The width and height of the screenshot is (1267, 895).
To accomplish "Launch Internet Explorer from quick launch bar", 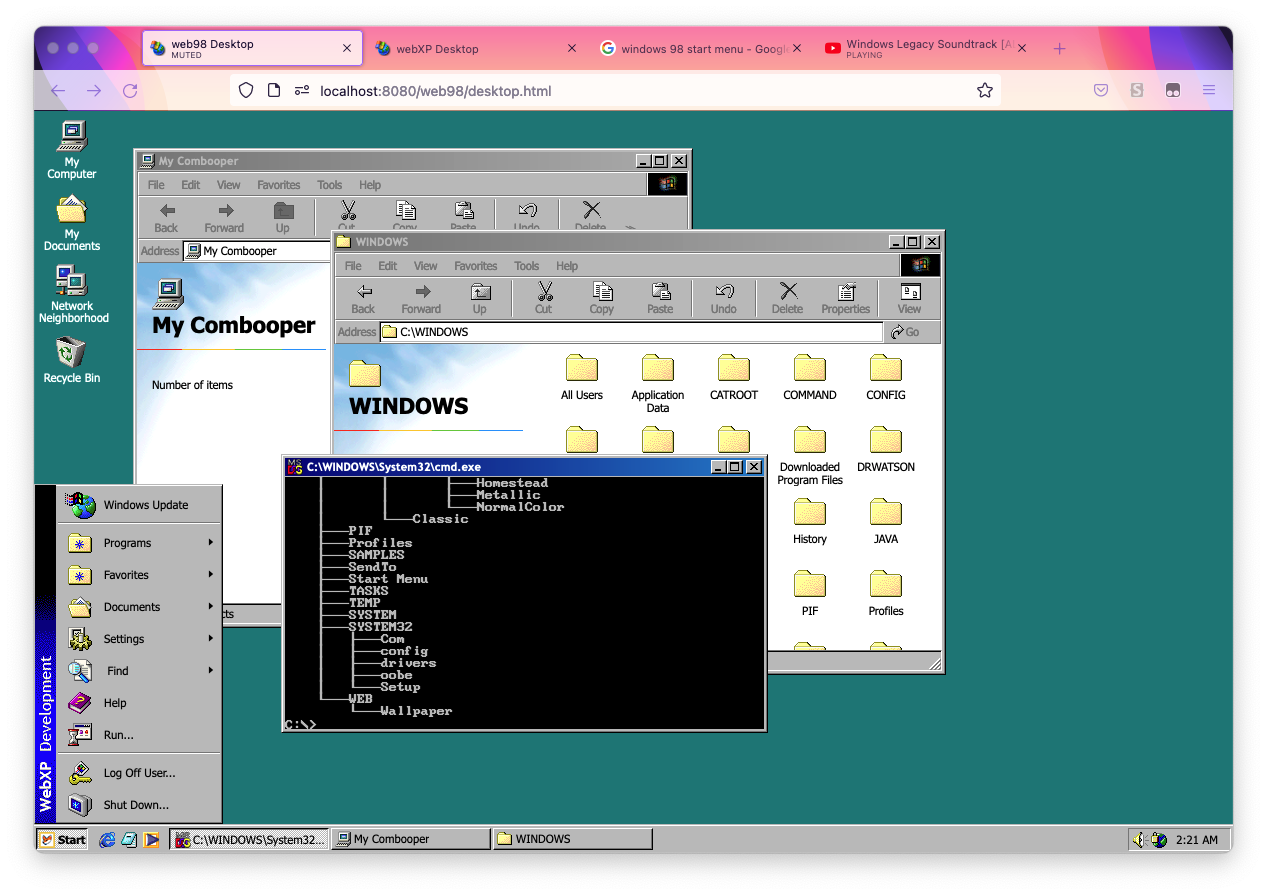I will [x=108, y=840].
